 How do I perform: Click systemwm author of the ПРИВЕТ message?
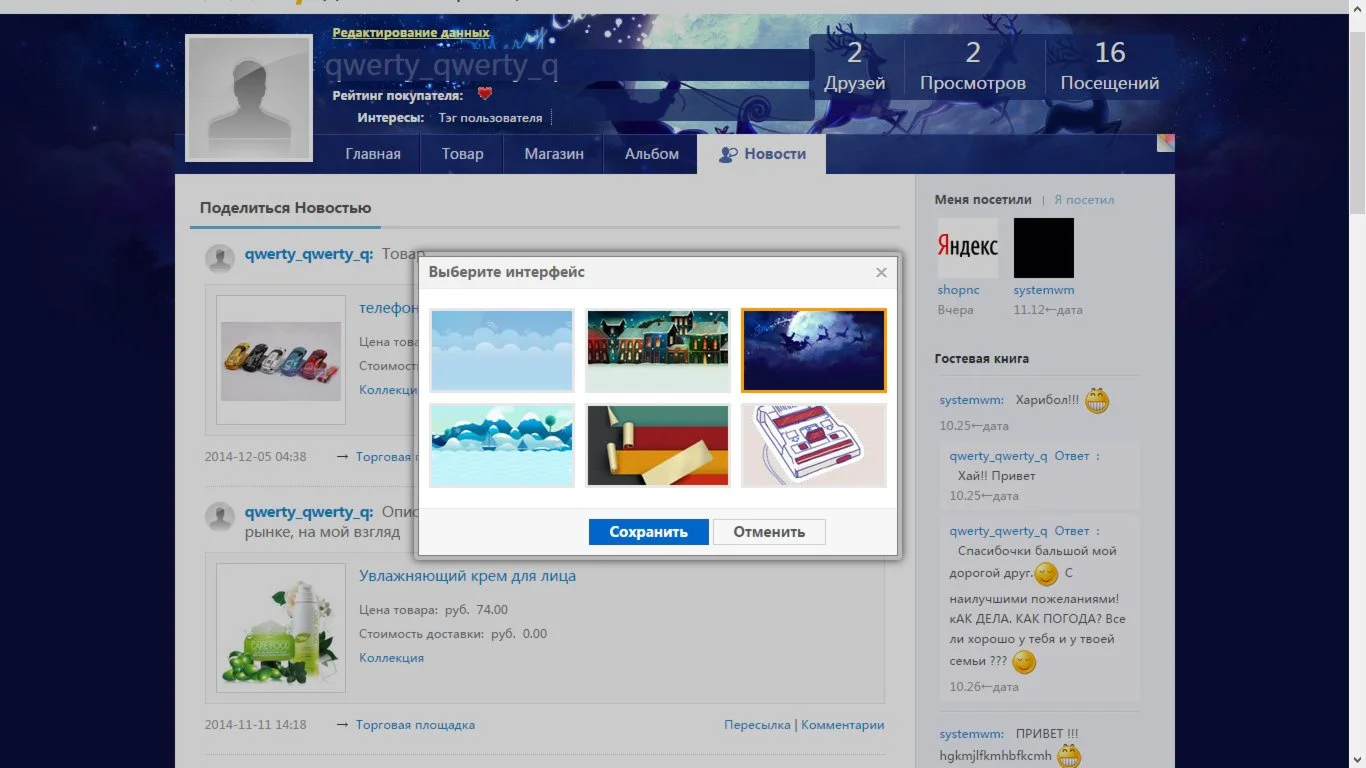972,734
